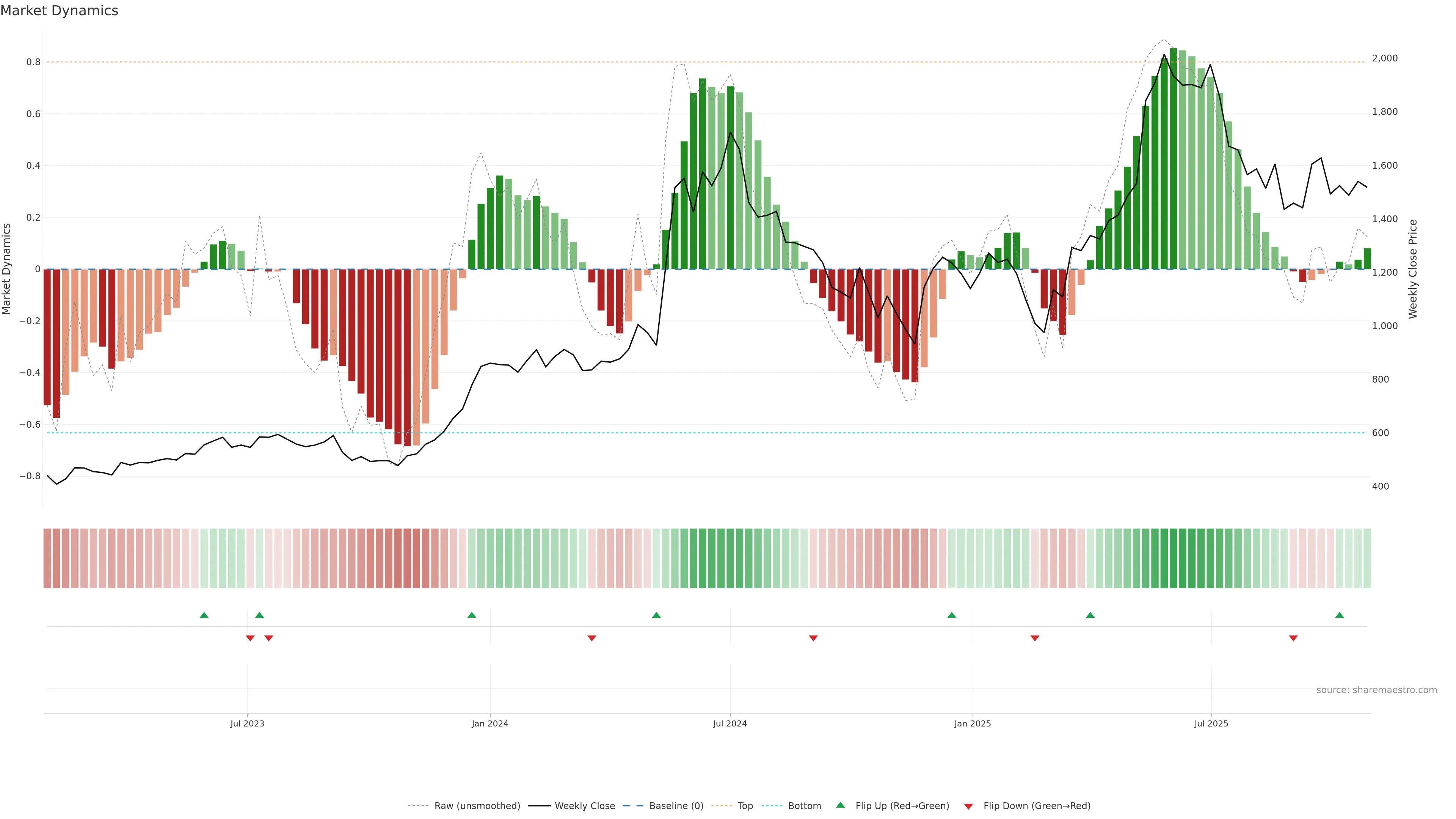Screen dimensions: 1456x819
Task: Toggle Top legend entry
Action: pos(745,806)
